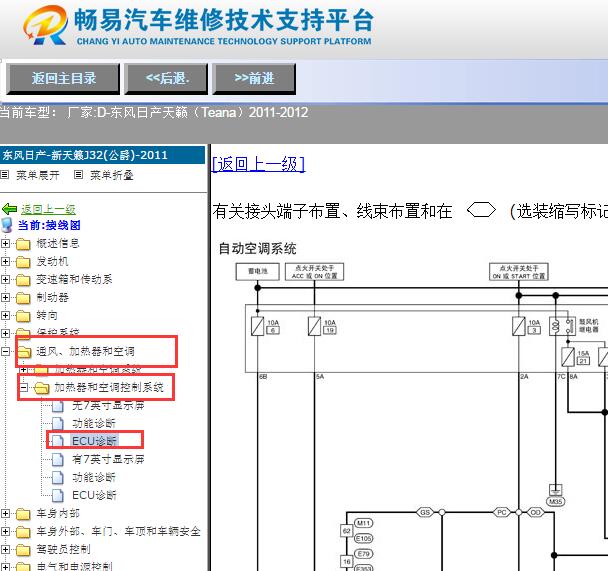Click the green 返回上一级 link in sidebar
Screen dimensions: 608x571
(x=48, y=209)
